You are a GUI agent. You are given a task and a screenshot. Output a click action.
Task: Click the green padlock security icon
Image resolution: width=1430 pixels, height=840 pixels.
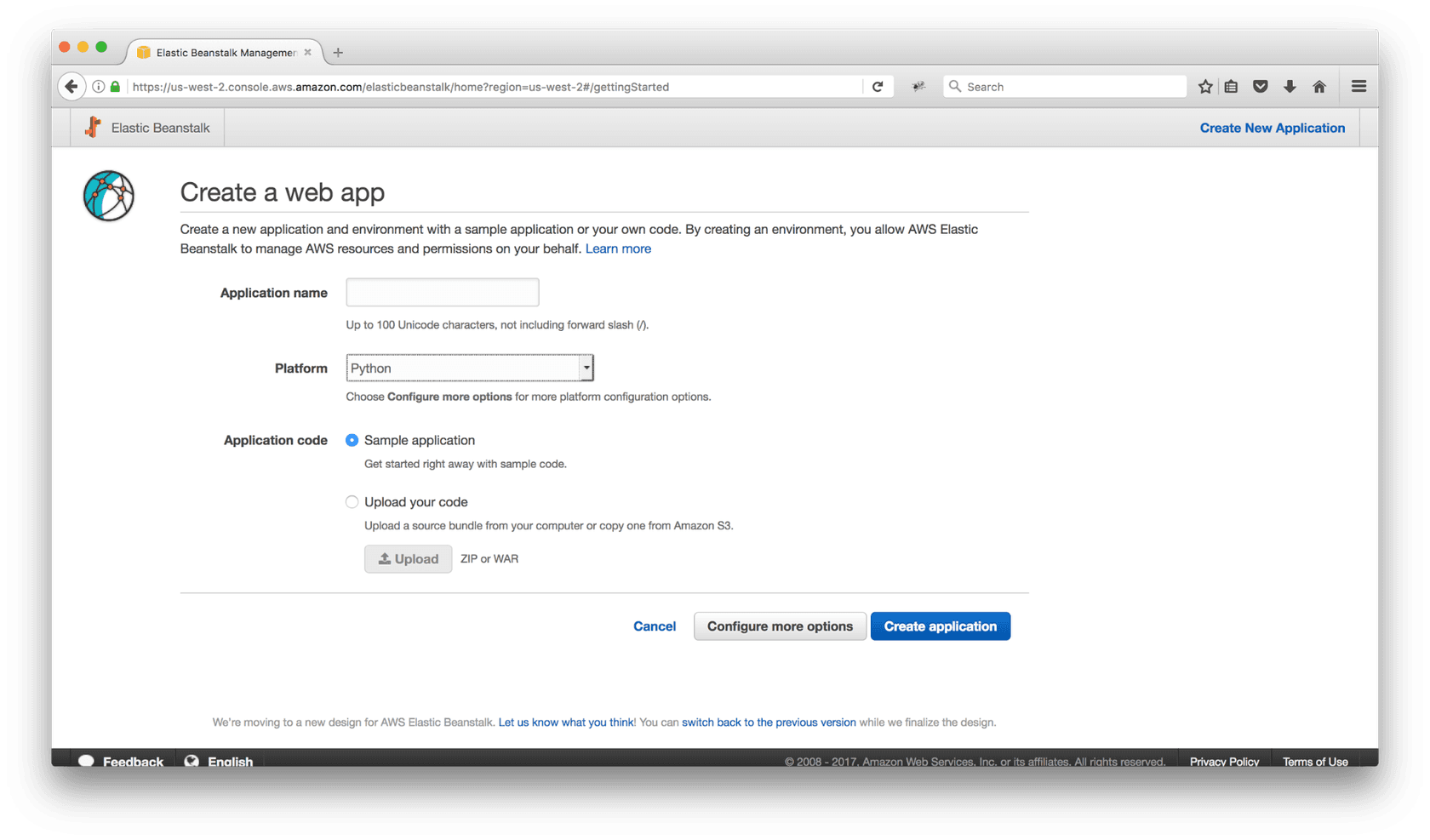[x=115, y=87]
